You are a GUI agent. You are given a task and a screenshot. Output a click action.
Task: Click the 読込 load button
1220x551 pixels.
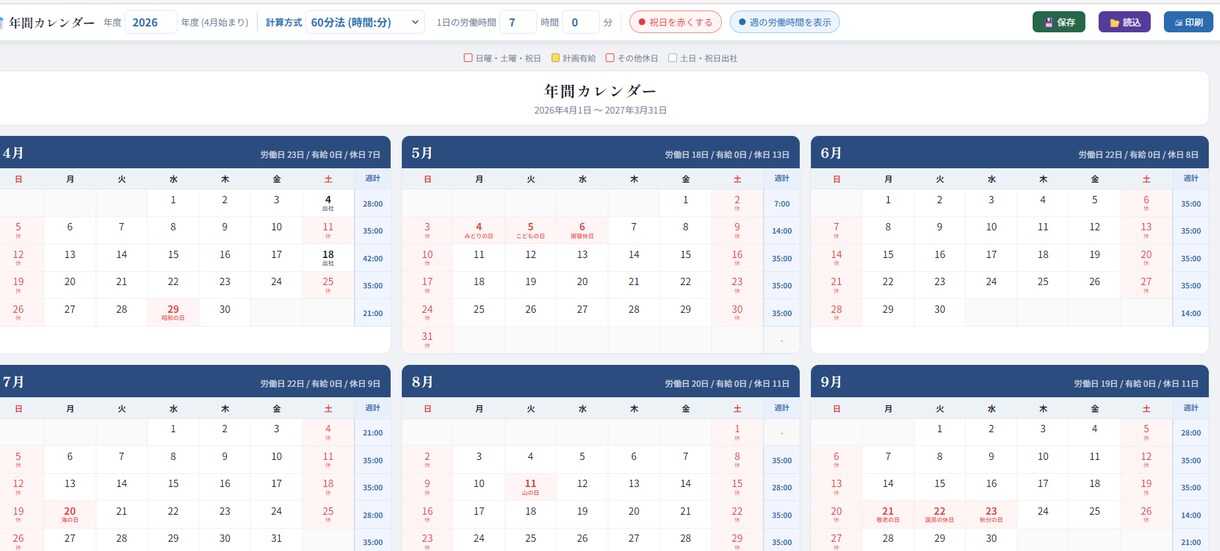click(x=1124, y=22)
